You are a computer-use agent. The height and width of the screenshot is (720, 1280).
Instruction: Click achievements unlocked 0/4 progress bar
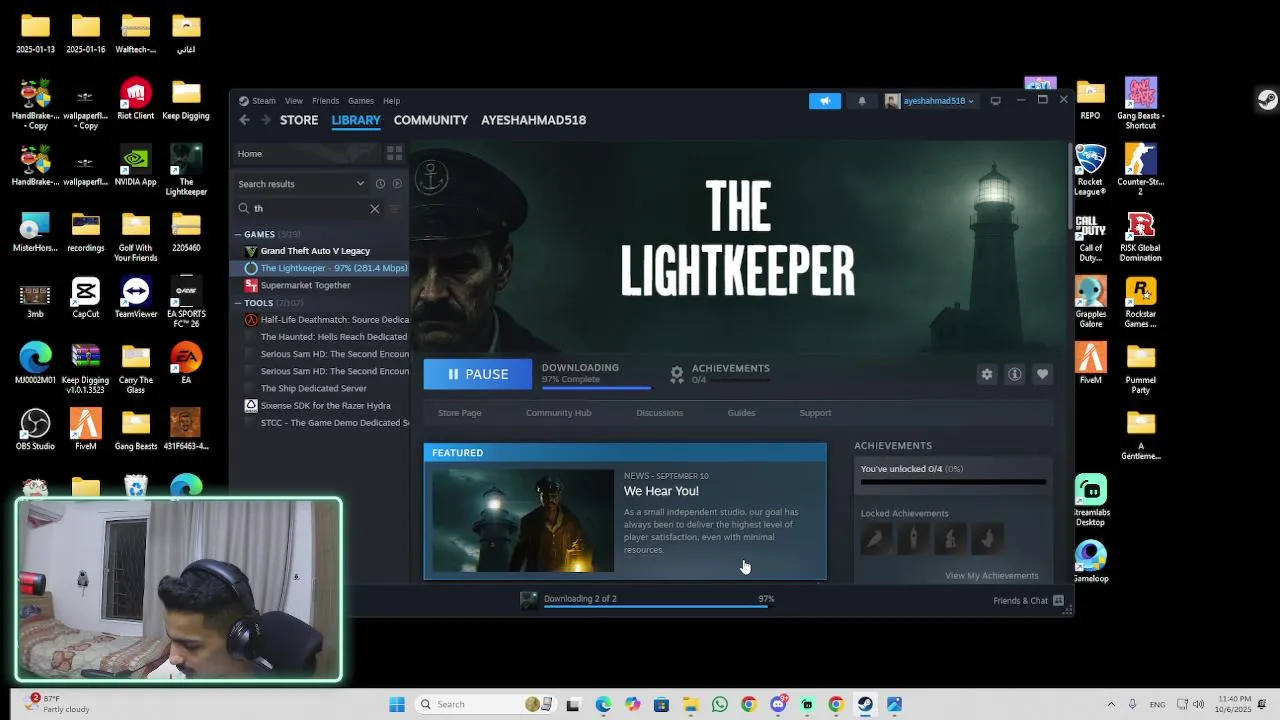[x=953, y=482]
